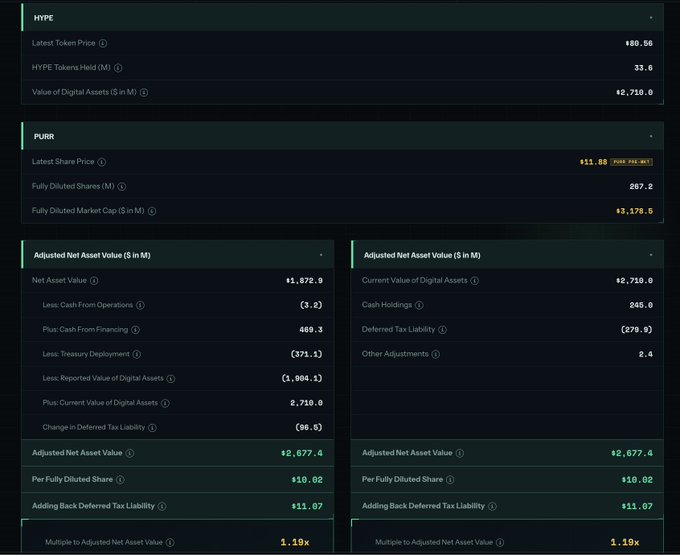Click info icon for Change in Deferred Tax Liability
This screenshot has height=555, width=680.
click(152, 428)
